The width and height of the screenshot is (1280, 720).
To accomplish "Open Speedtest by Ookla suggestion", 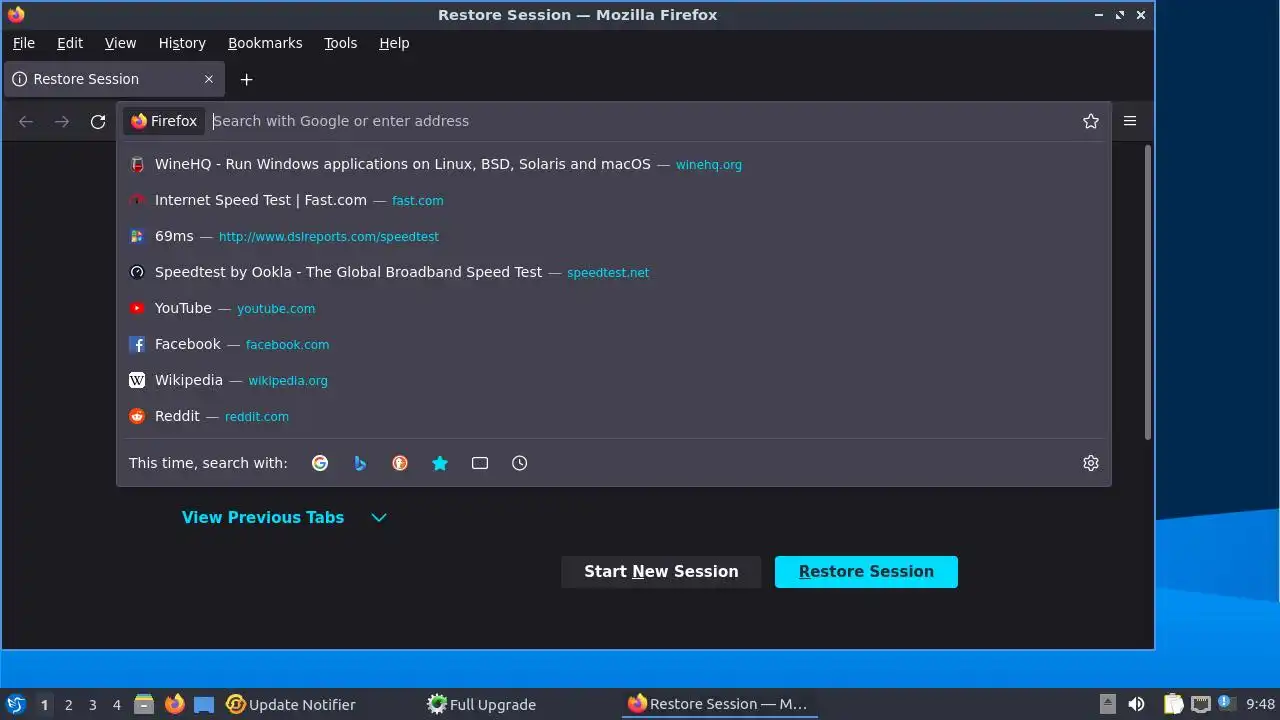I will [614, 272].
